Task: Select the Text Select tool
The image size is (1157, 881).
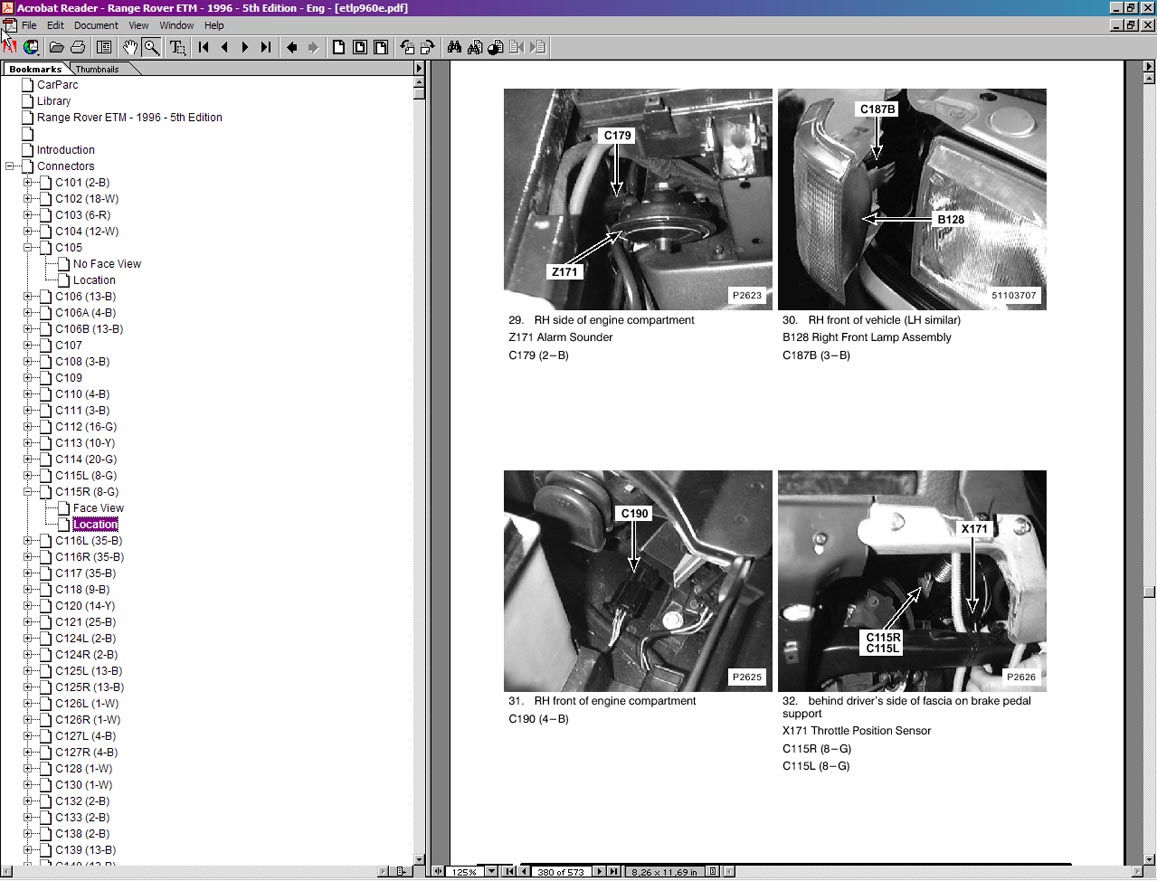Action: click(x=177, y=47)
